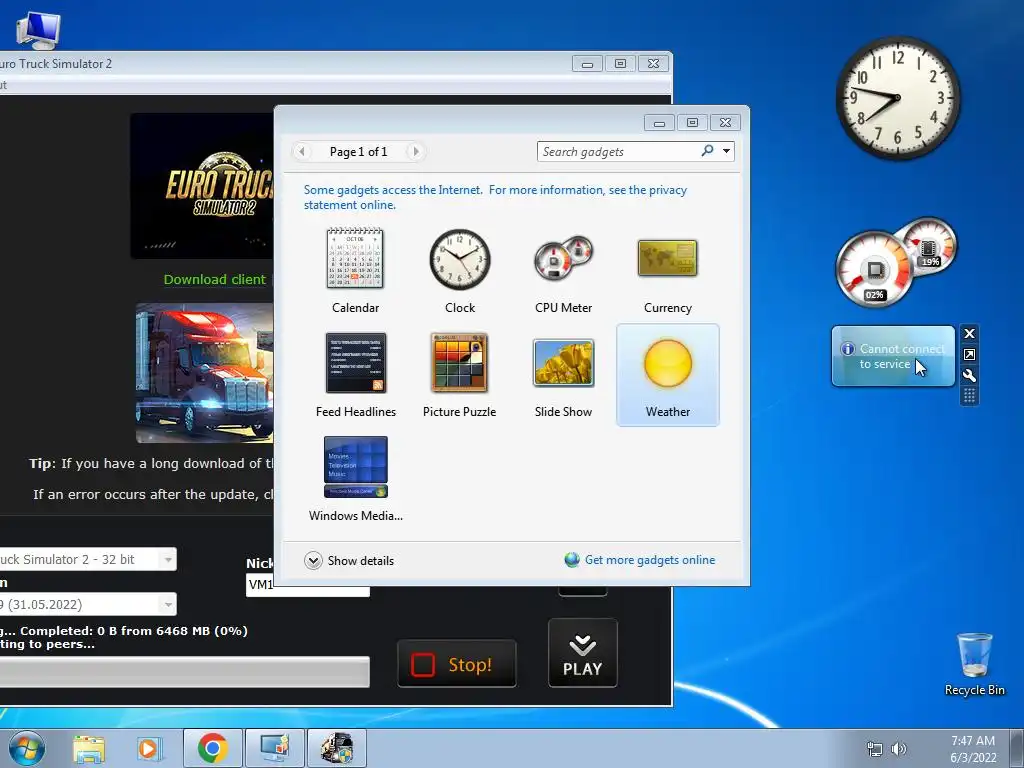The height and width of the screenshot is (768, 1024).
Task: Click the truck image in launcher
Action: click(x=204, y=373)
